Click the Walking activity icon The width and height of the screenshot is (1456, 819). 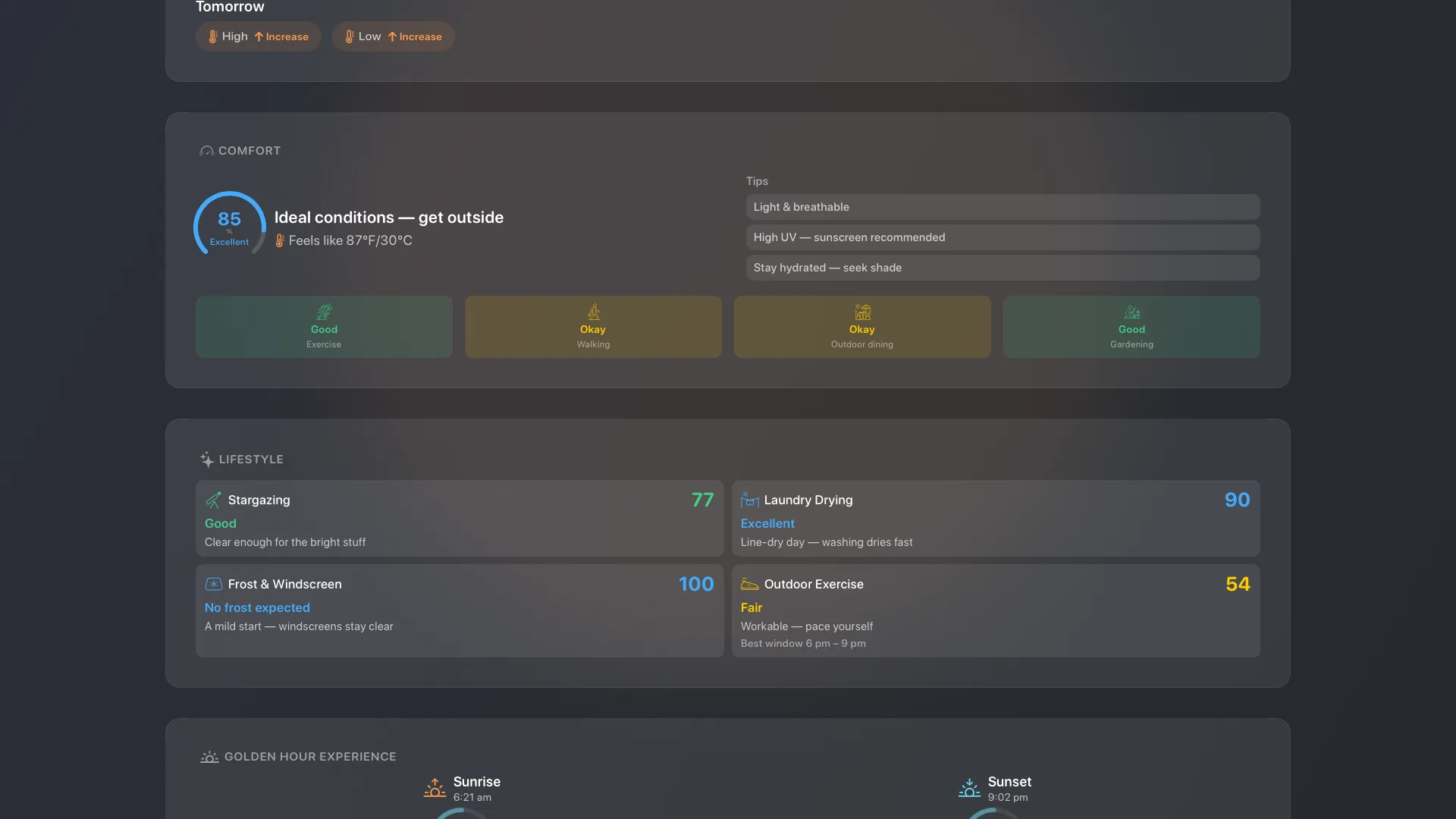pos(593,312)
